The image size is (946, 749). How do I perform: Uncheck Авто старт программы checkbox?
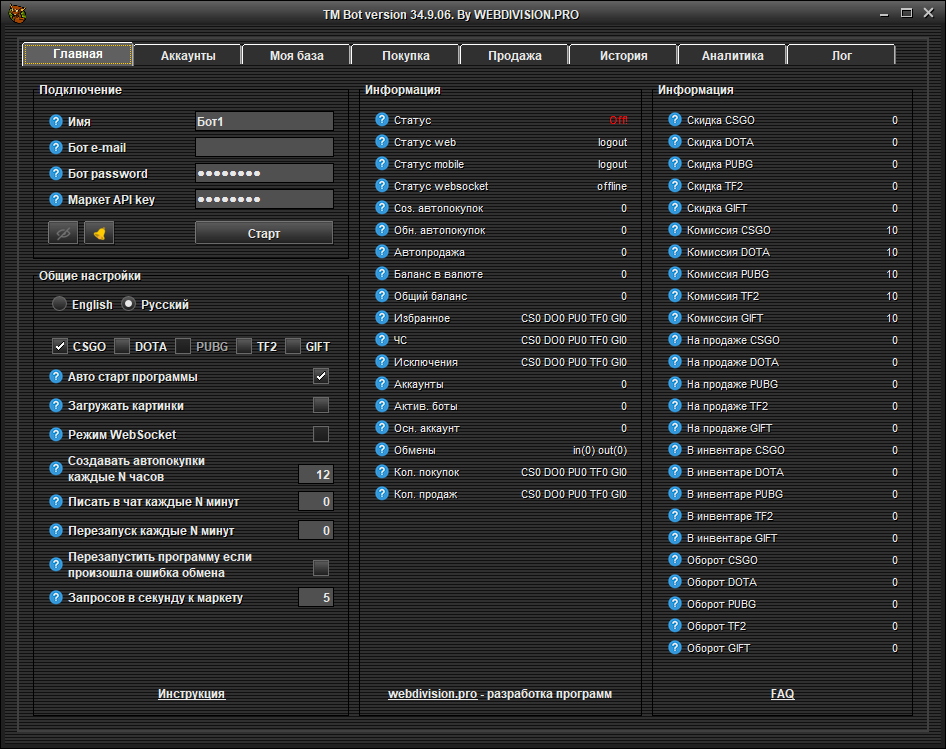pyautogui.click(x=321, y=376)
